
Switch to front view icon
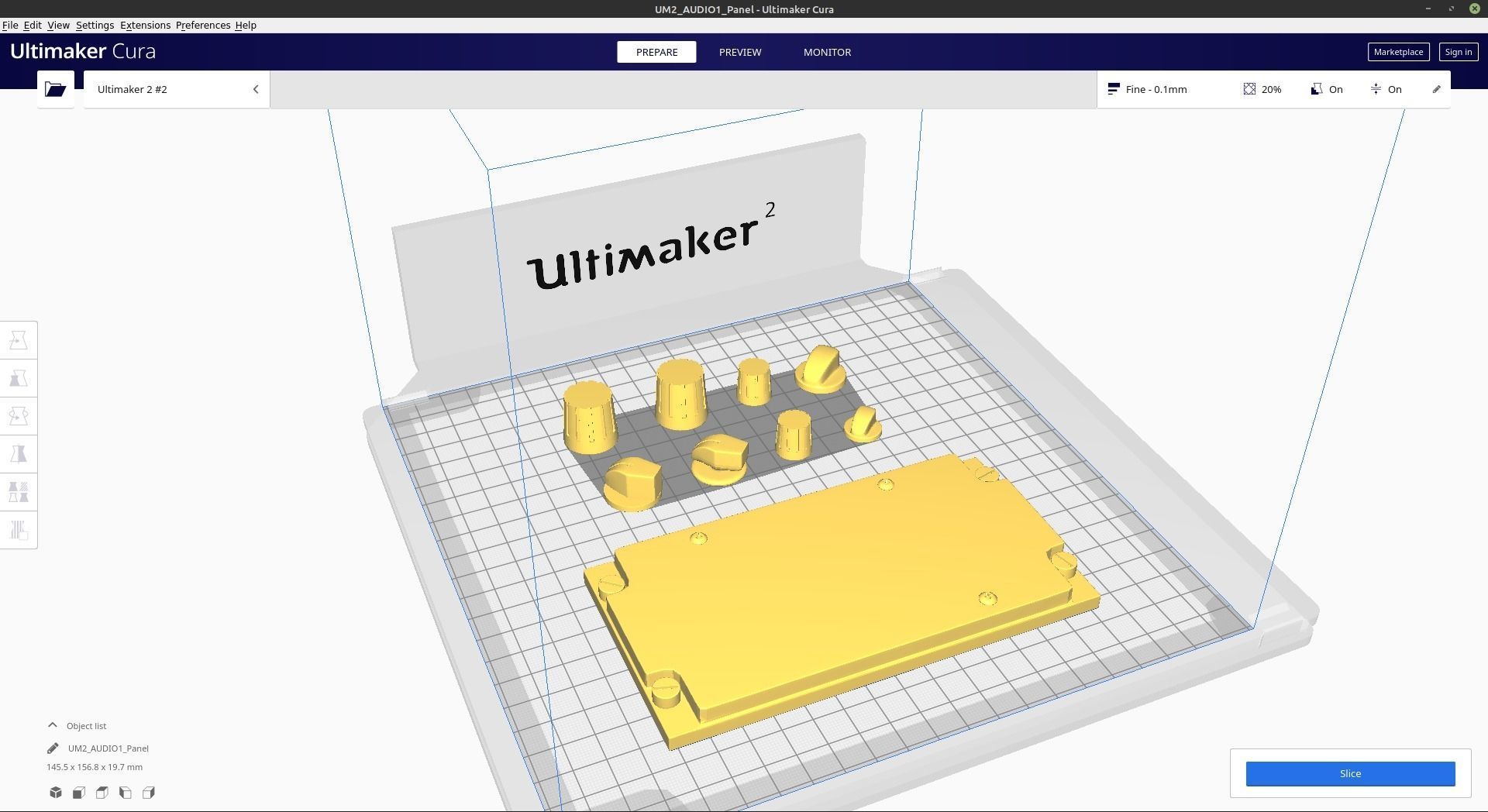[x=79, y=793]
